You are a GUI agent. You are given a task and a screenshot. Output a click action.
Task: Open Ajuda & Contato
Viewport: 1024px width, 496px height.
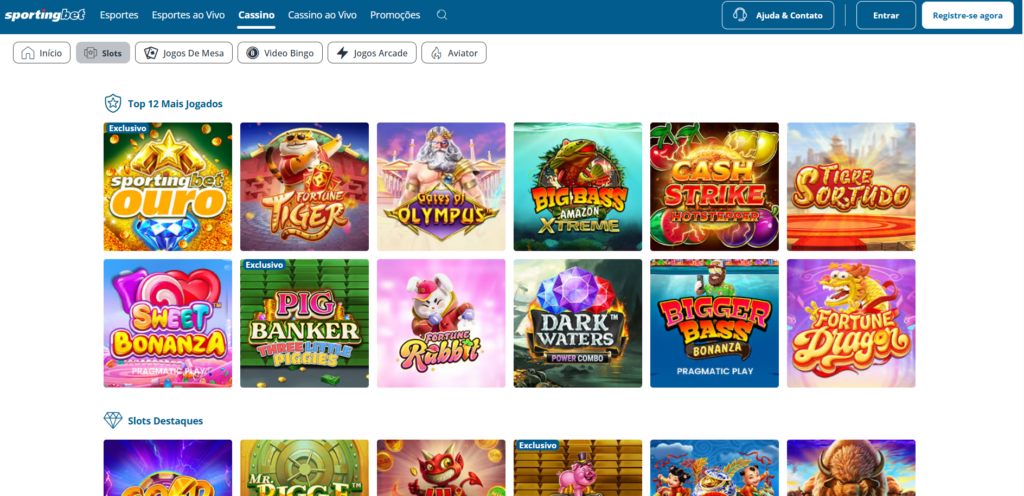click(x=778, y=15)
